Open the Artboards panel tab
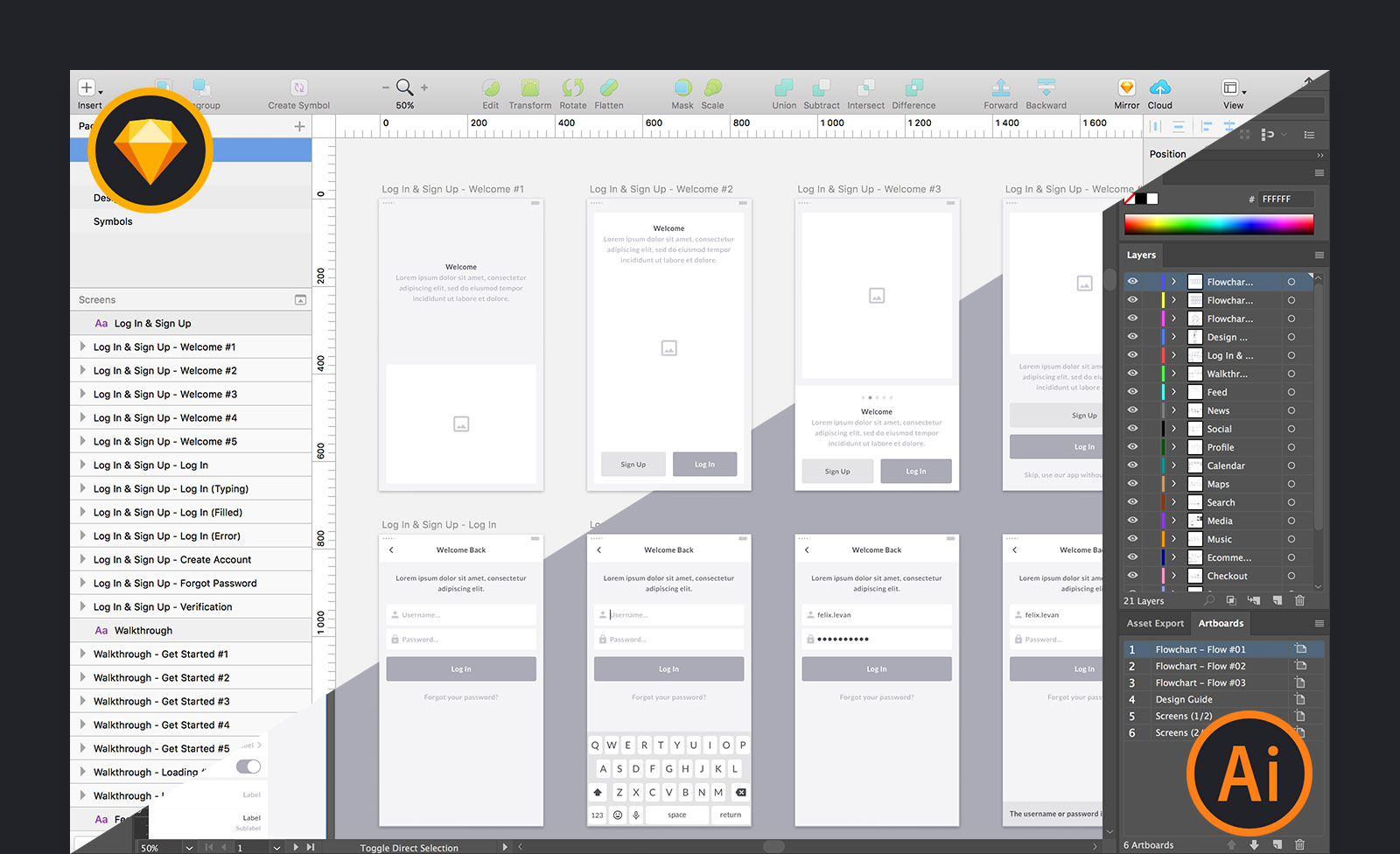Image resolution: width=1400 pixels, height=854 pixels. click(x=1221, y=623)
